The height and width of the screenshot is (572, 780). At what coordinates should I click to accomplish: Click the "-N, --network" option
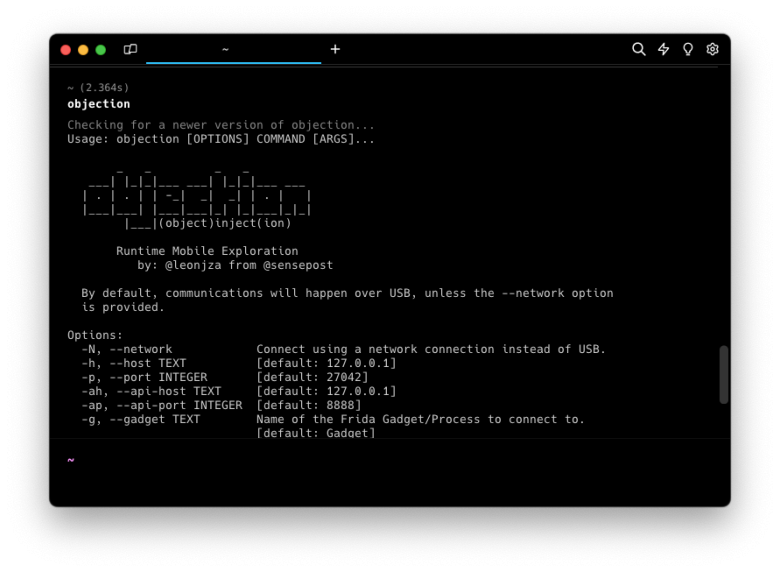pos(126,349)
